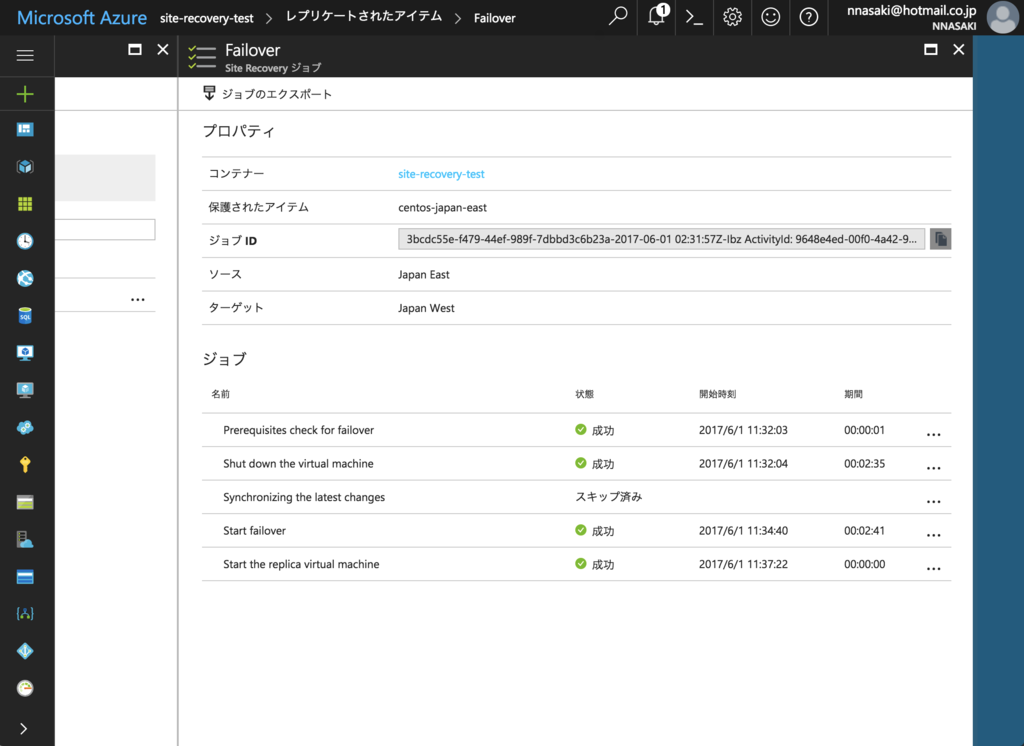
Task: Click the 期間 column header
Action: 853,394
